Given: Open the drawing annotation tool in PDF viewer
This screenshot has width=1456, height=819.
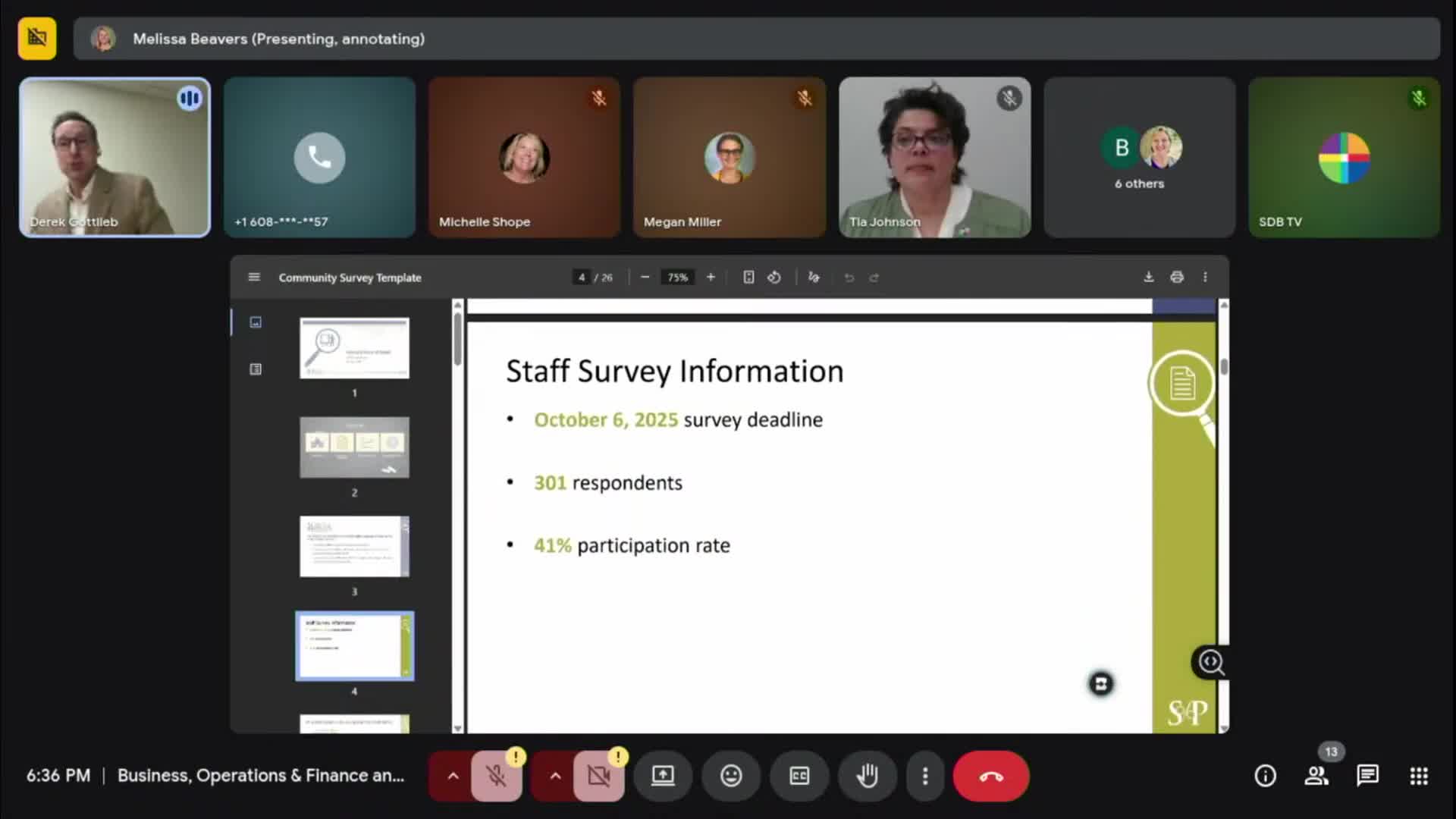Looking at the screenshot, I should [x=814, y=277].
